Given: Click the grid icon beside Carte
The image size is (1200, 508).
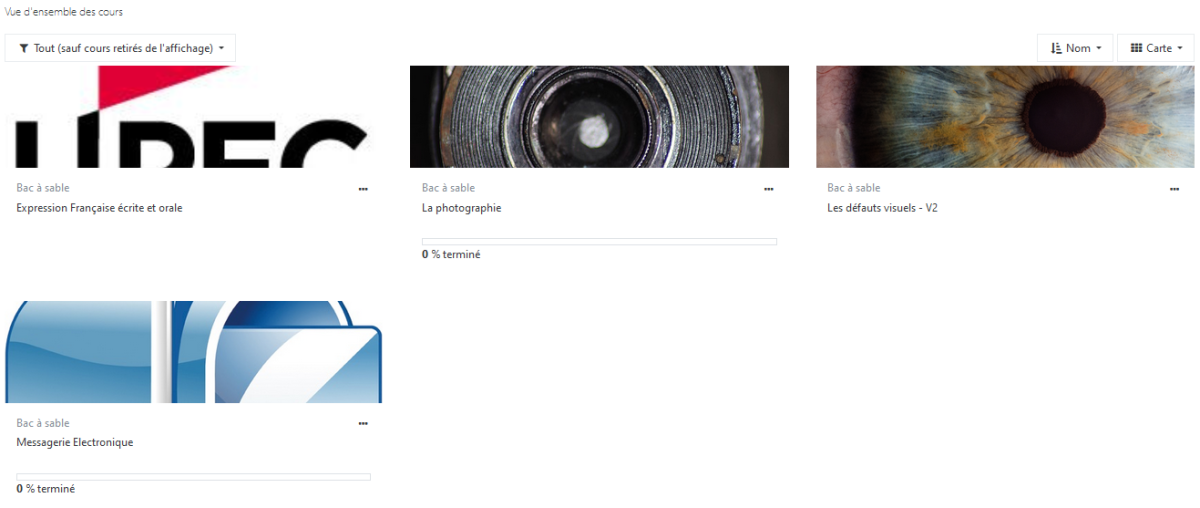Looking at the screenshot, I should pos(1136,48).
